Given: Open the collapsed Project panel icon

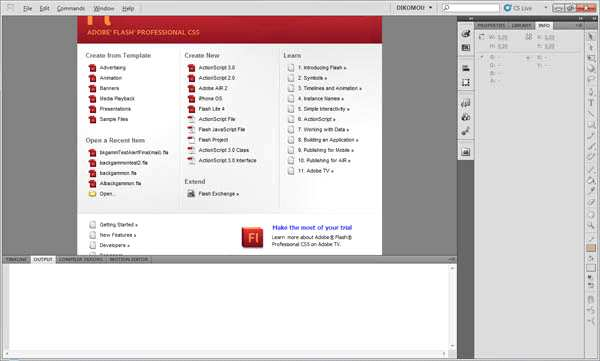Looking at the screenshot, I should 466,152.
